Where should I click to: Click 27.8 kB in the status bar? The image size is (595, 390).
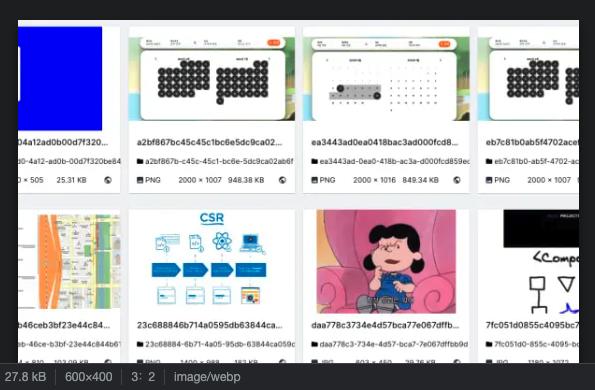coord(25,377)
